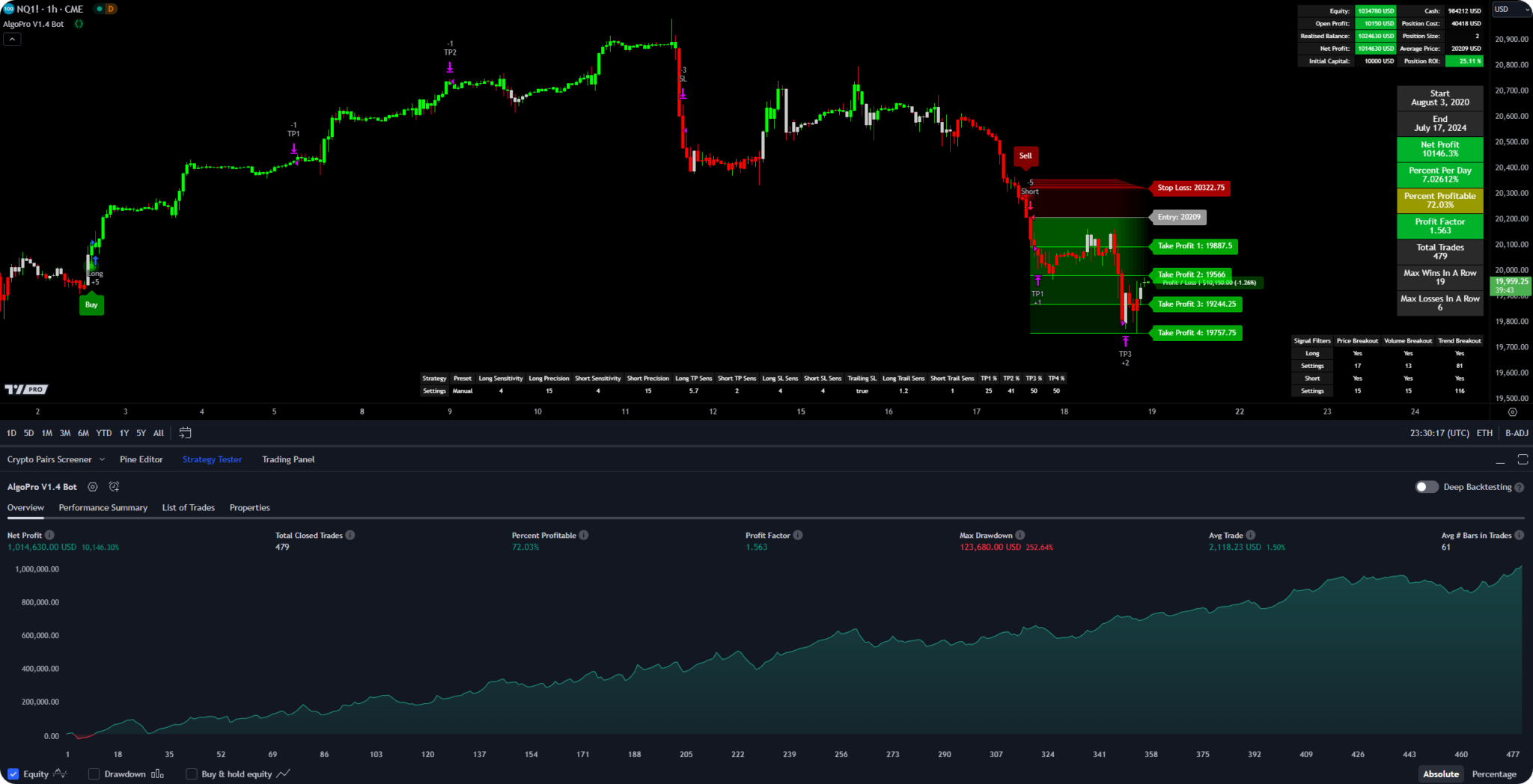The image size is (1533, 784).
Task: Click Deep Backtesting help question icon
Action: (x=1519, y=488)
